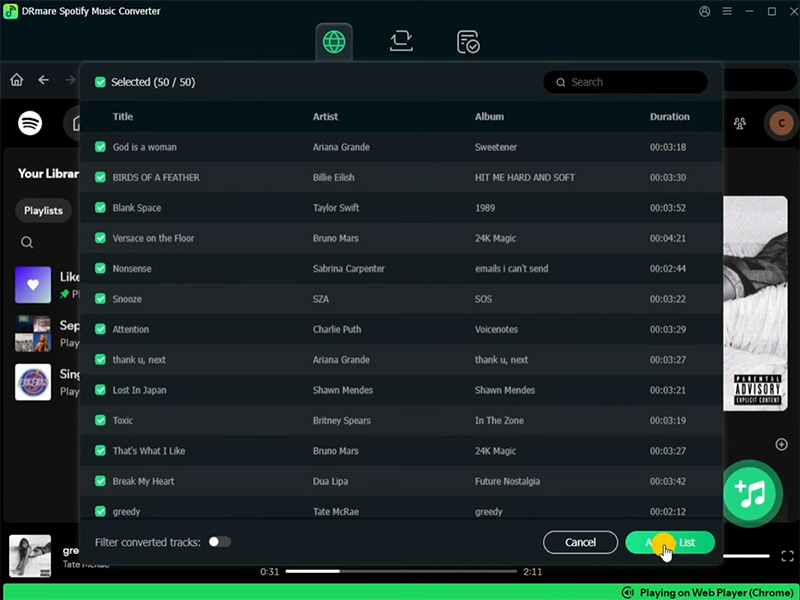Viewport: 800px width, 600px height.
Task: Click the library search magnifier icon
Action: coord(27,242)
